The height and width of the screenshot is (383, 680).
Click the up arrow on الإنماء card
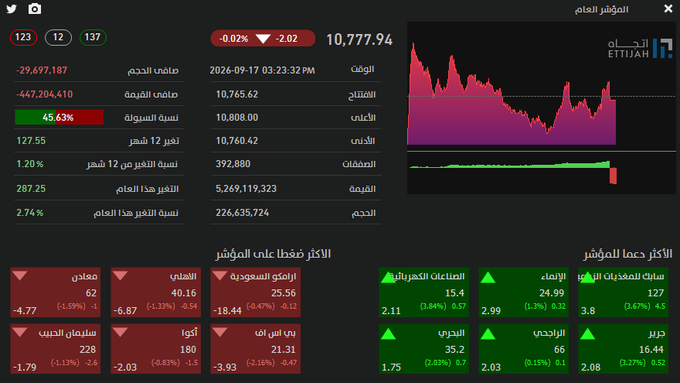point(488,278)
